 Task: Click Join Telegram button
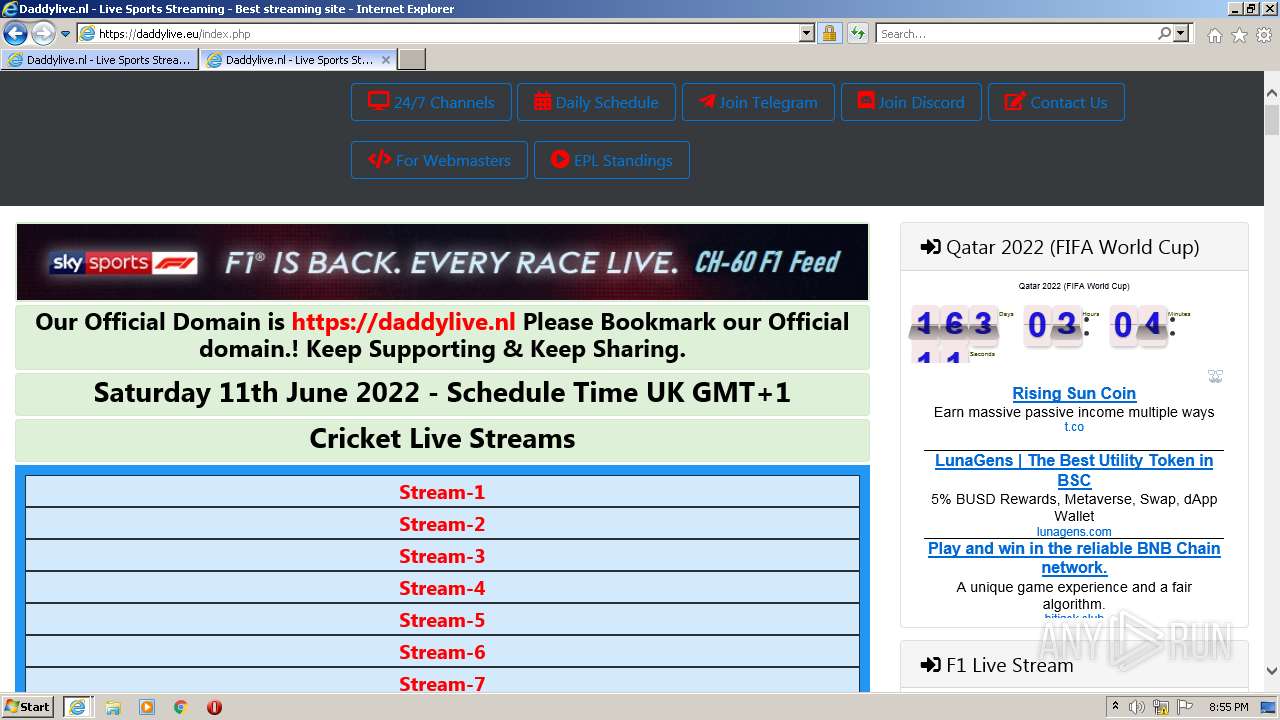[x=758, y=102]
